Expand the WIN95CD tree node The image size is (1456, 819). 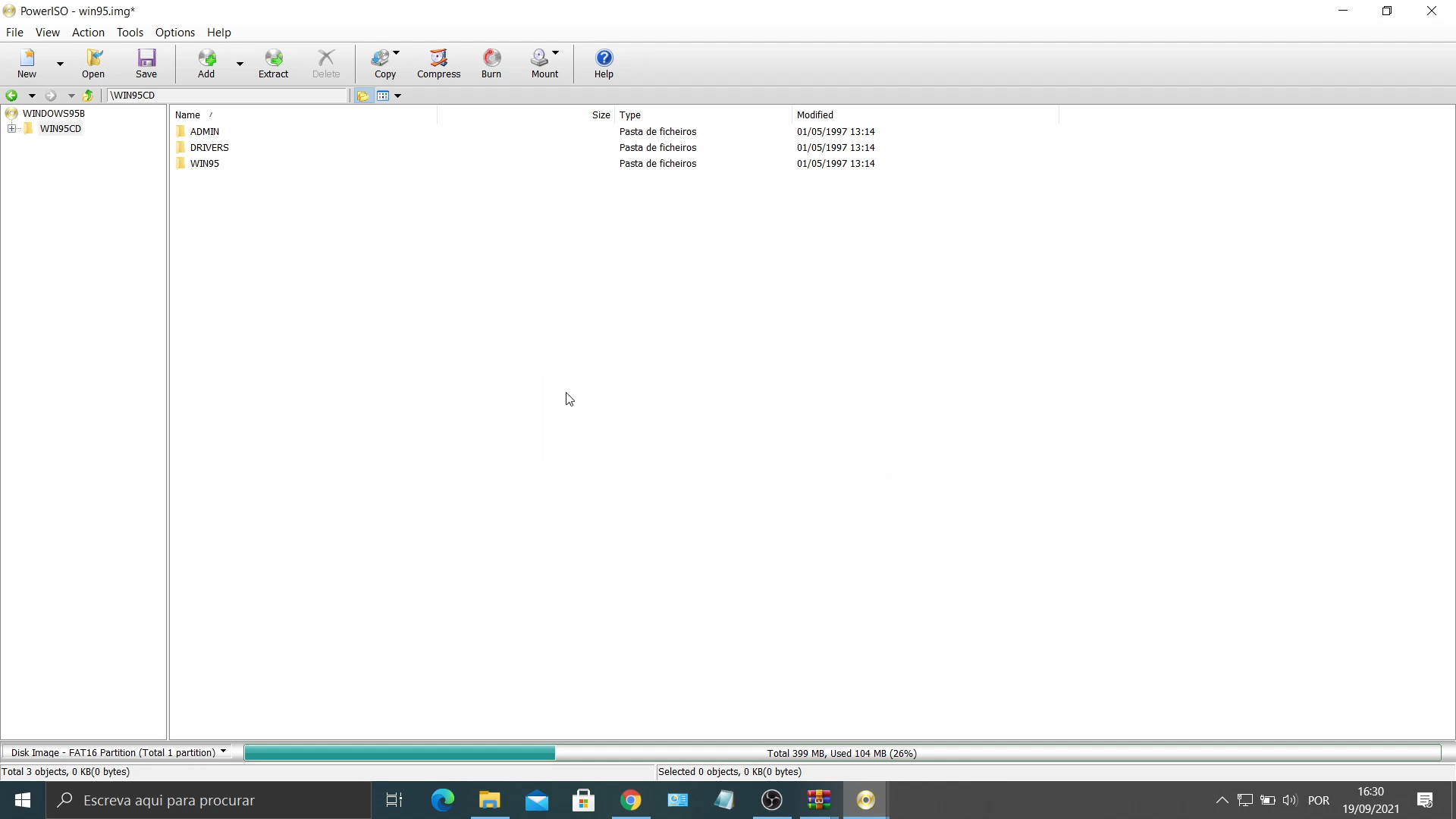[x=11, y=128]
